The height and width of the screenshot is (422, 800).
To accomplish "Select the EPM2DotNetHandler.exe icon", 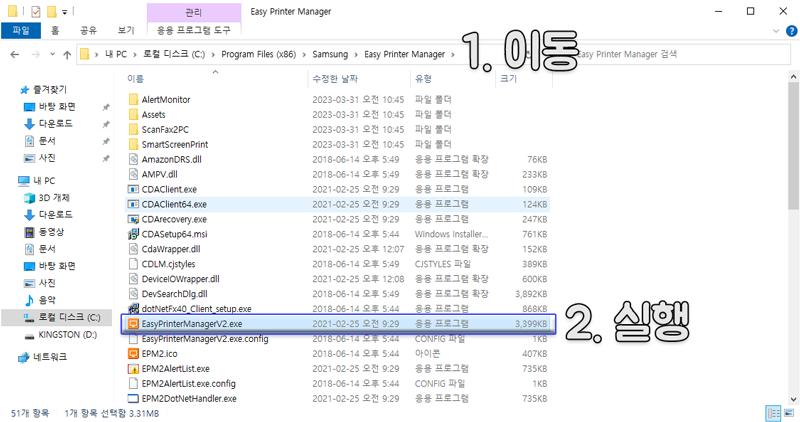I will [x=133, y=399].
